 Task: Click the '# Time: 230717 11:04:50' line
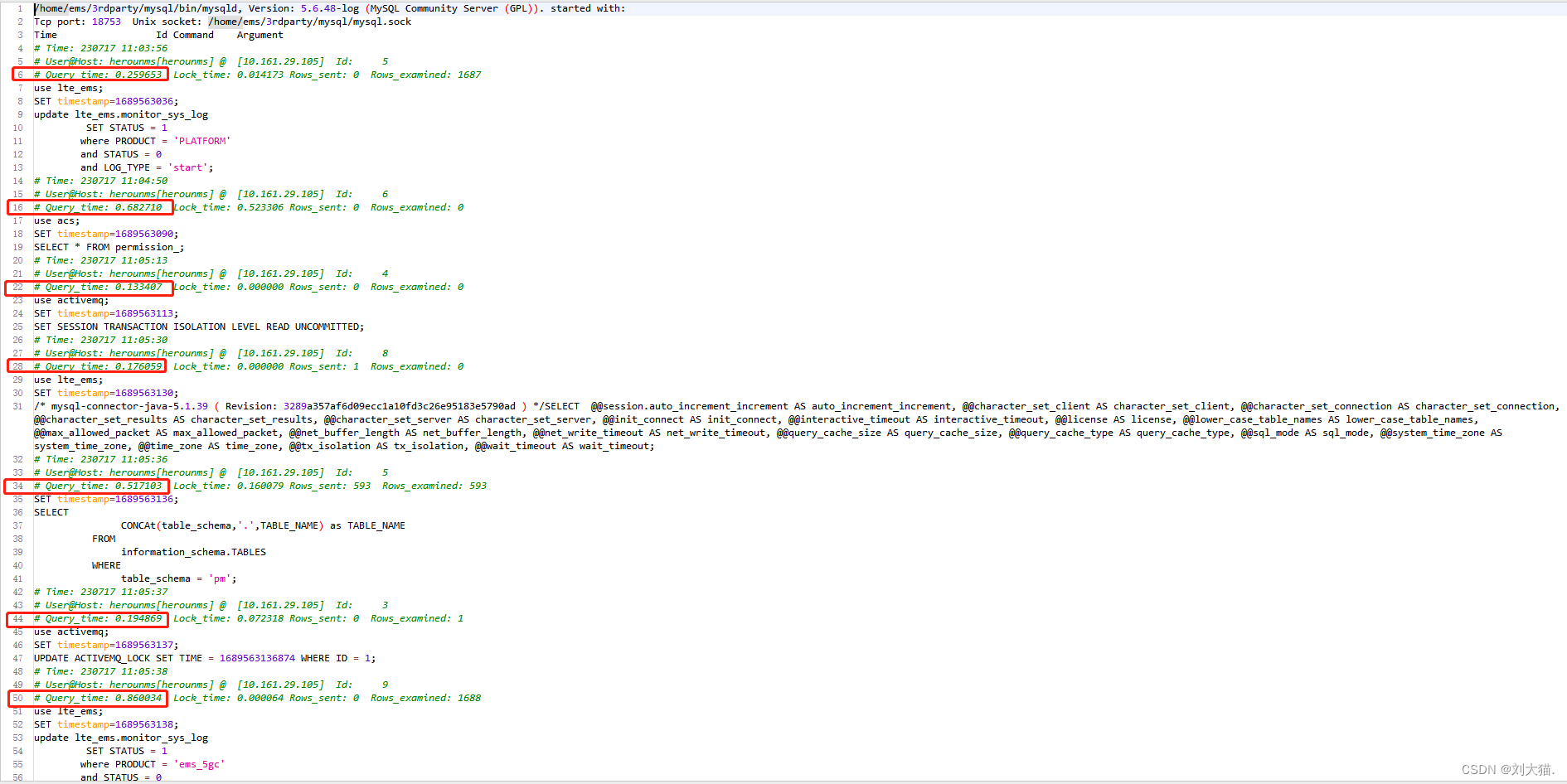click(100, 181)
